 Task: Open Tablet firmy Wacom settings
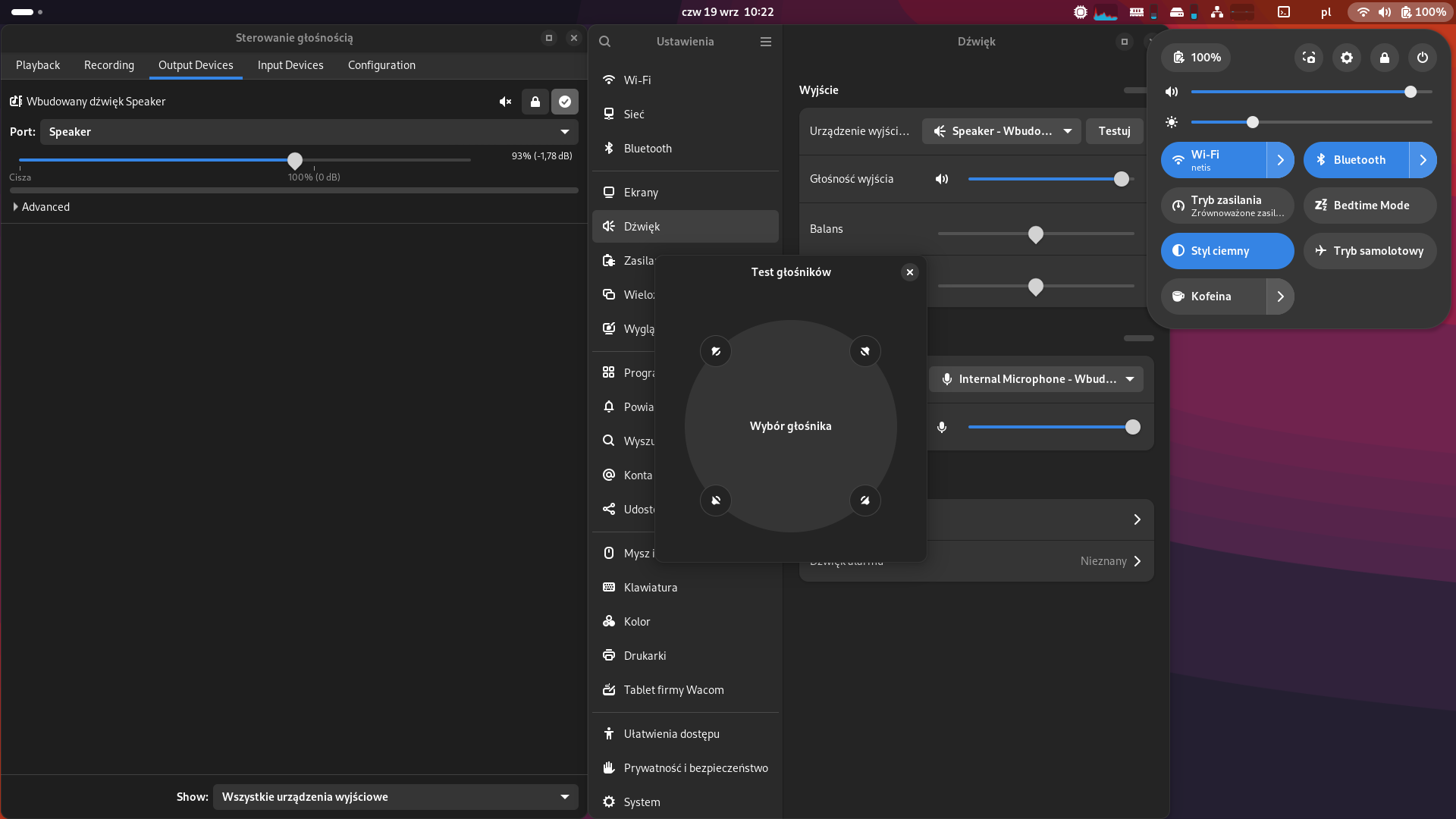tap(686, 690)
